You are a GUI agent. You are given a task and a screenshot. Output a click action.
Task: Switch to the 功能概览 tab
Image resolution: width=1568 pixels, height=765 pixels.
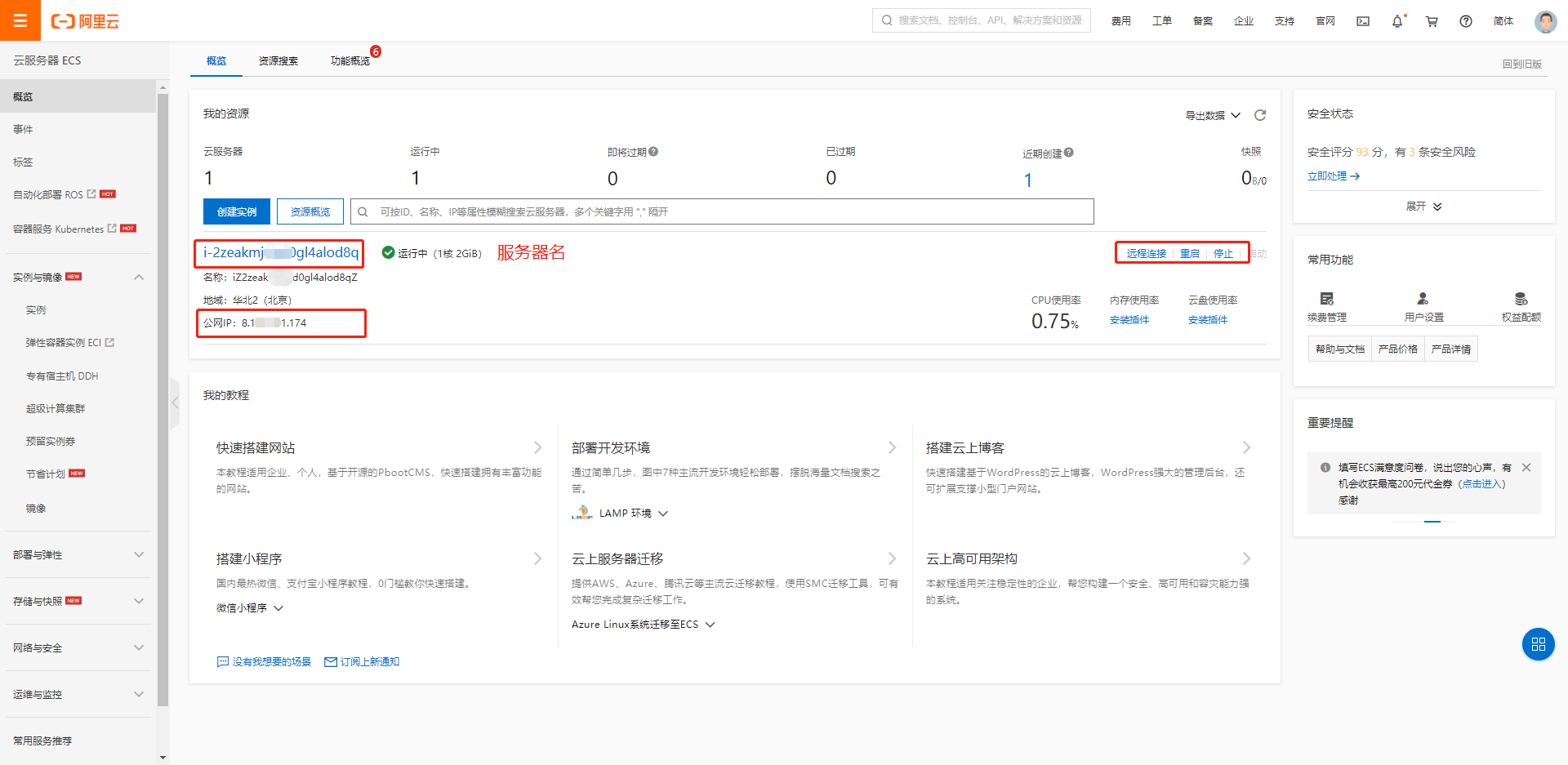coord(350,61)
